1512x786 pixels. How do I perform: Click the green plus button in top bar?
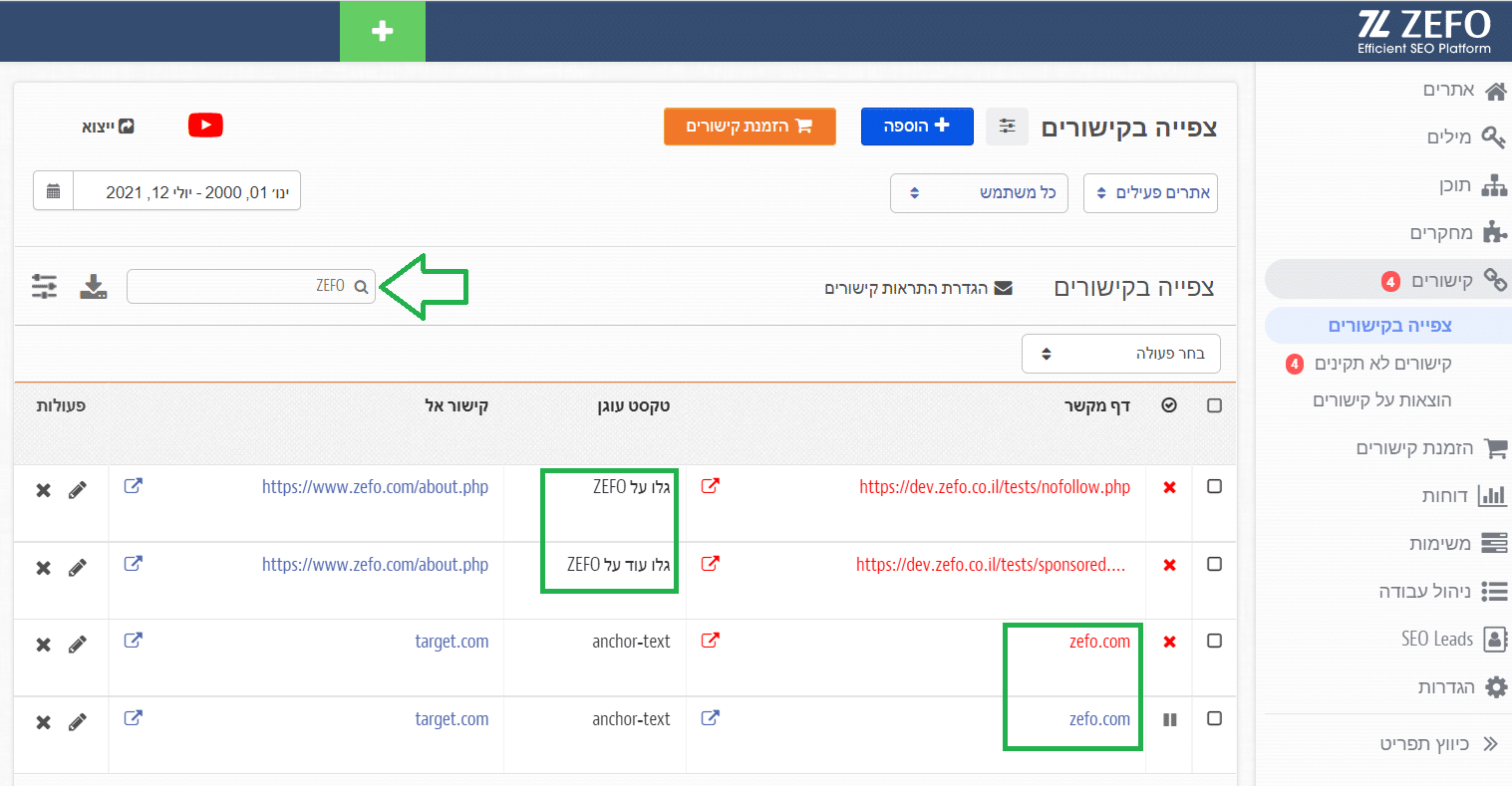tap(383, 32)
